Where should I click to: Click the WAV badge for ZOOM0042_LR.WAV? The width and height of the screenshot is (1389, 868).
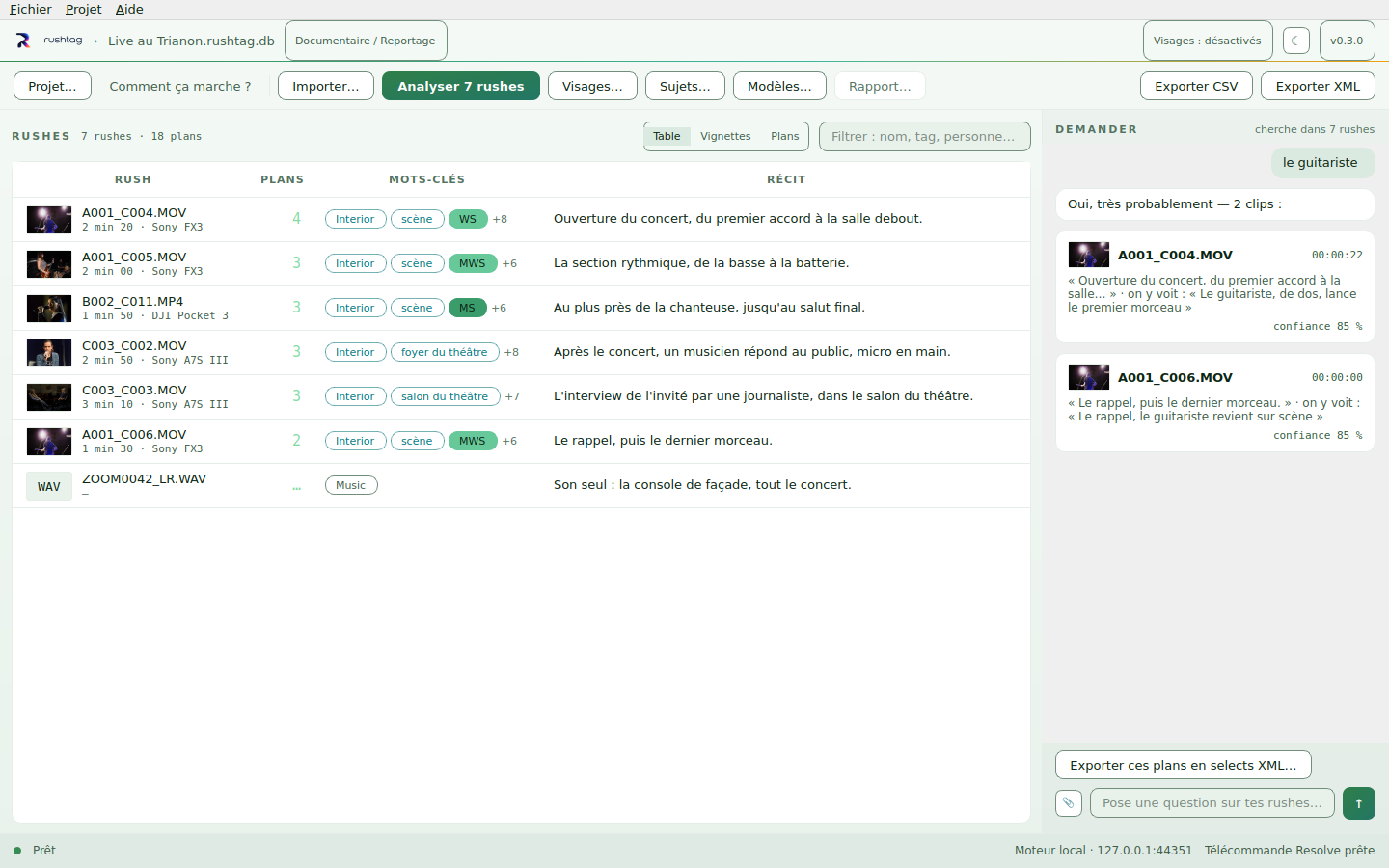(x=49, y=487)
